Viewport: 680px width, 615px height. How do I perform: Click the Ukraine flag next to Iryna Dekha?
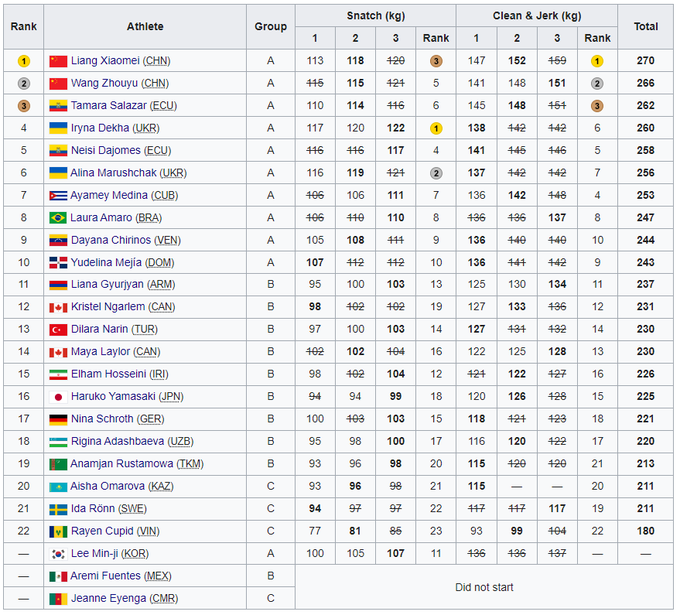click(x=58, y=128)
